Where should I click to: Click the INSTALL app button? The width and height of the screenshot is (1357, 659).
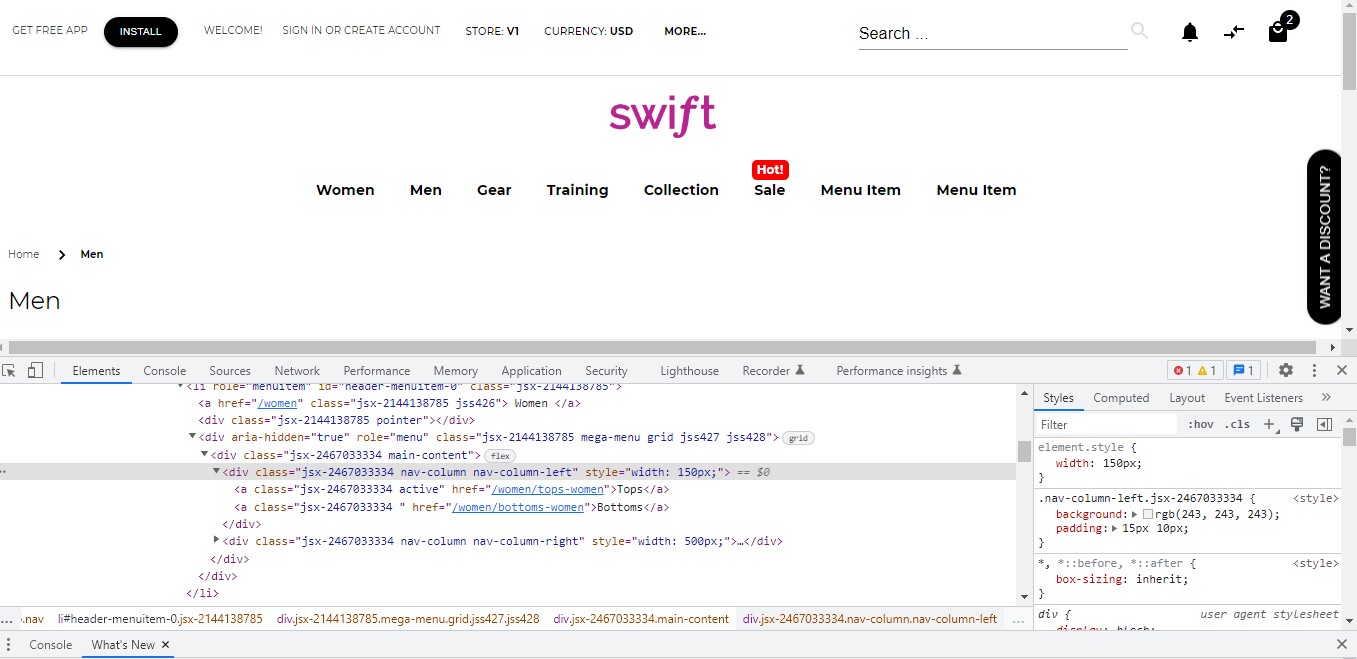[140, 32]
